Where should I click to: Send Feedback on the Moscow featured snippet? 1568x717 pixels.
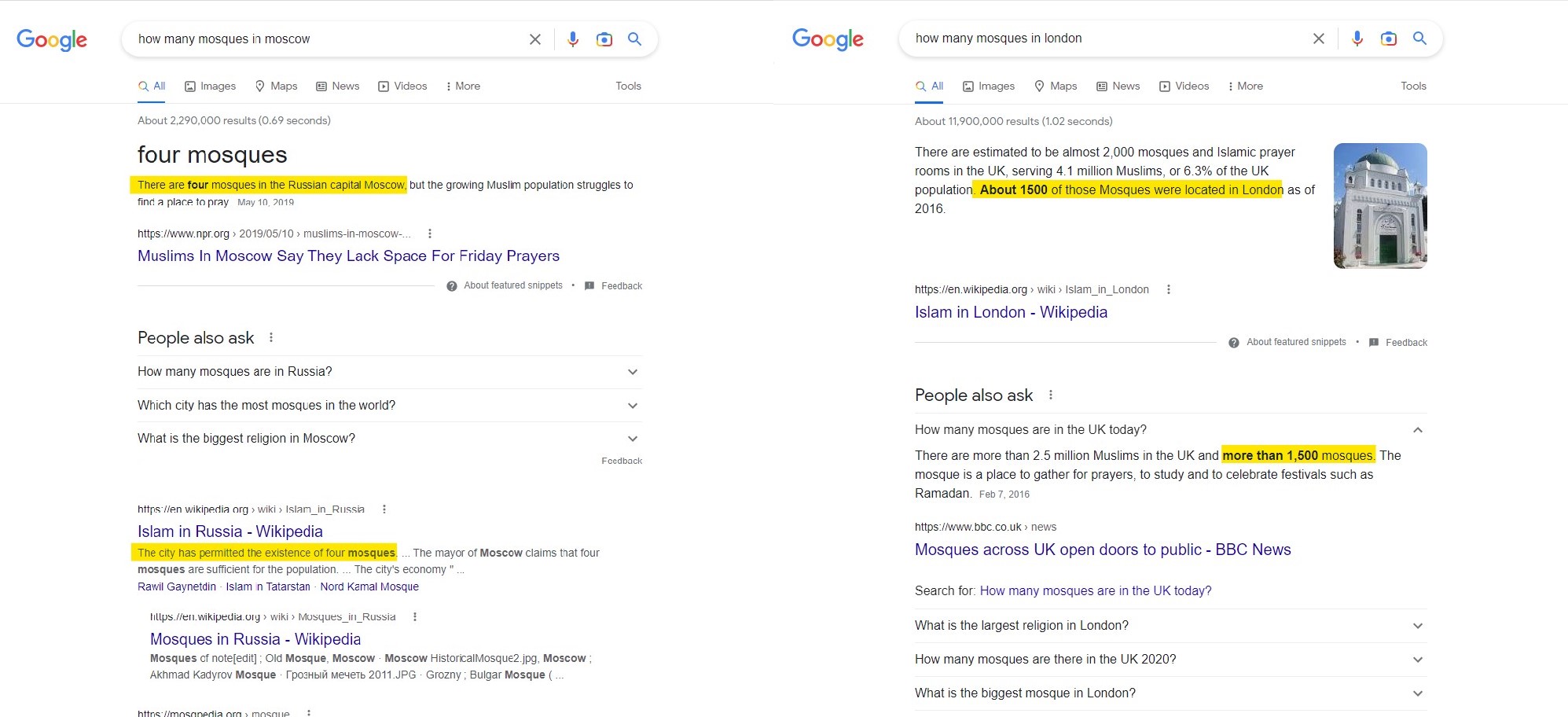pos(613,286)
